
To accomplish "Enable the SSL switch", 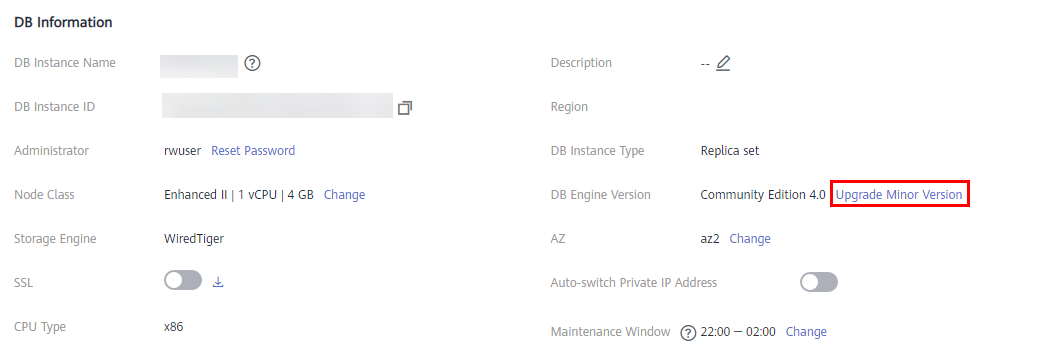I will click(x=183, y=280).
